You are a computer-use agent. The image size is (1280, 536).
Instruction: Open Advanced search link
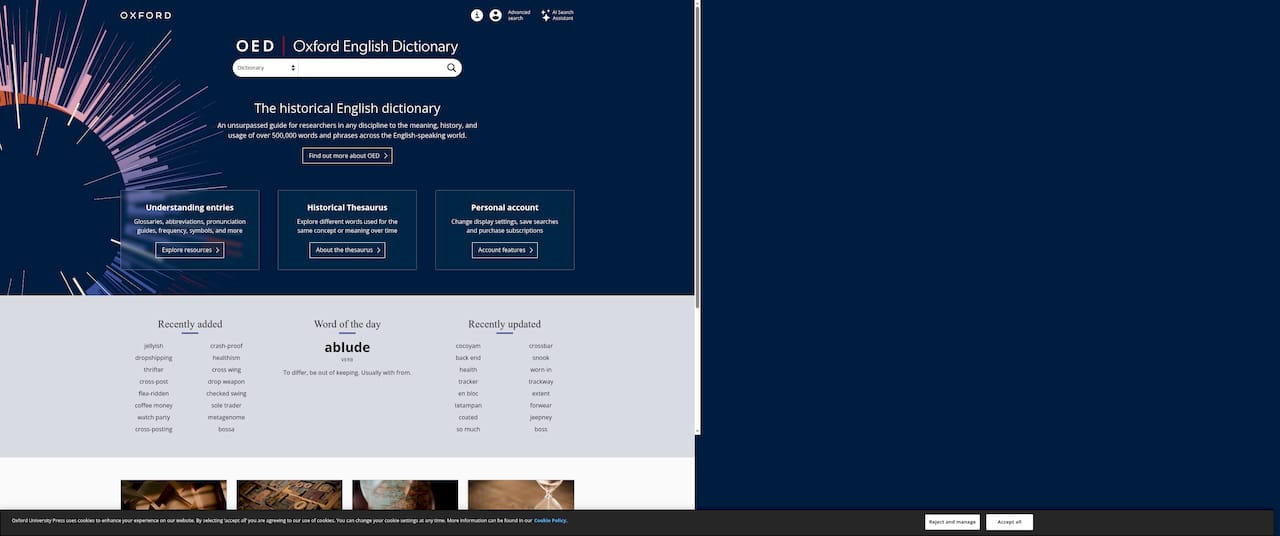[518, 15]
